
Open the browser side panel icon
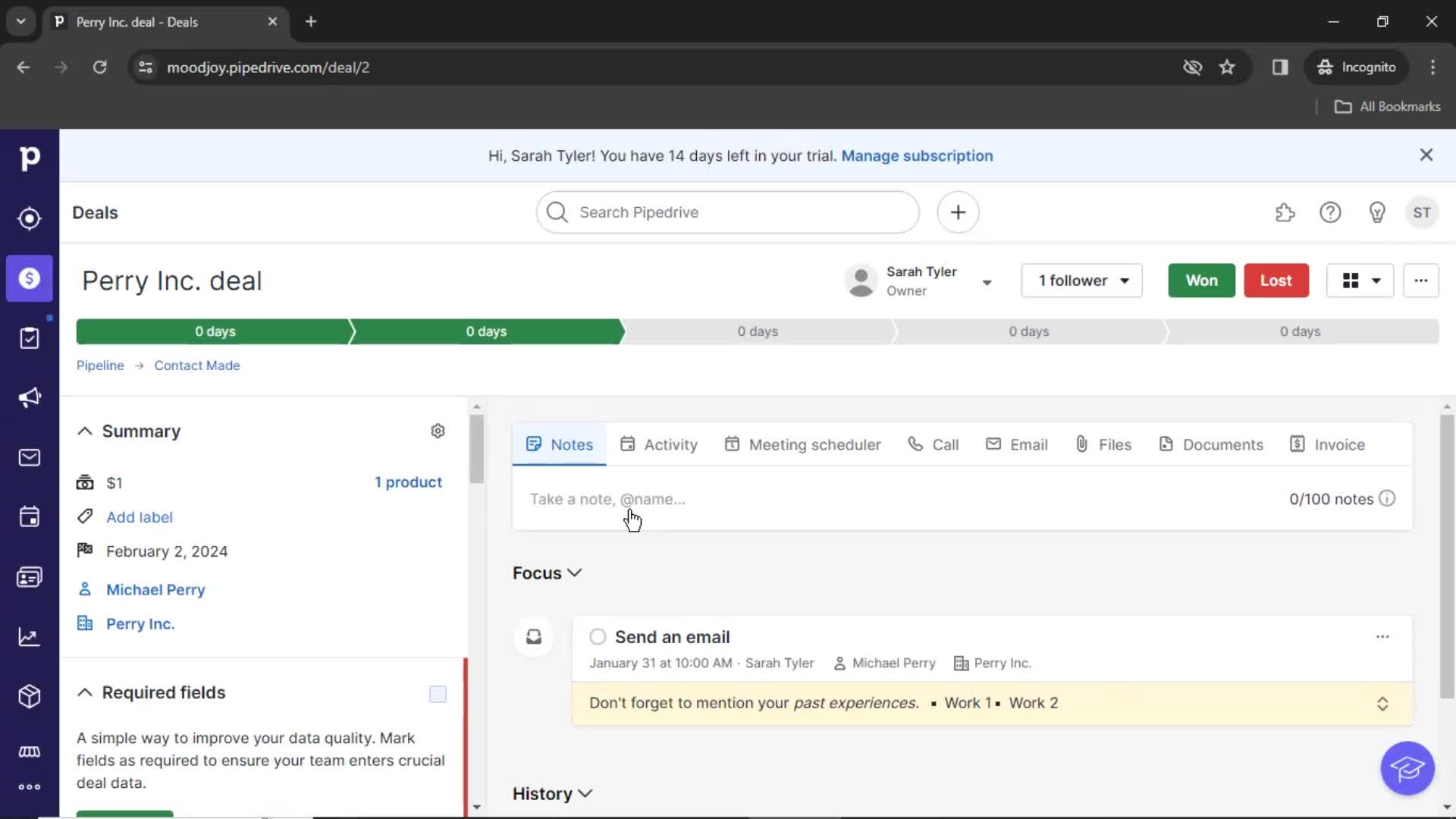[x=1280, y=67]
